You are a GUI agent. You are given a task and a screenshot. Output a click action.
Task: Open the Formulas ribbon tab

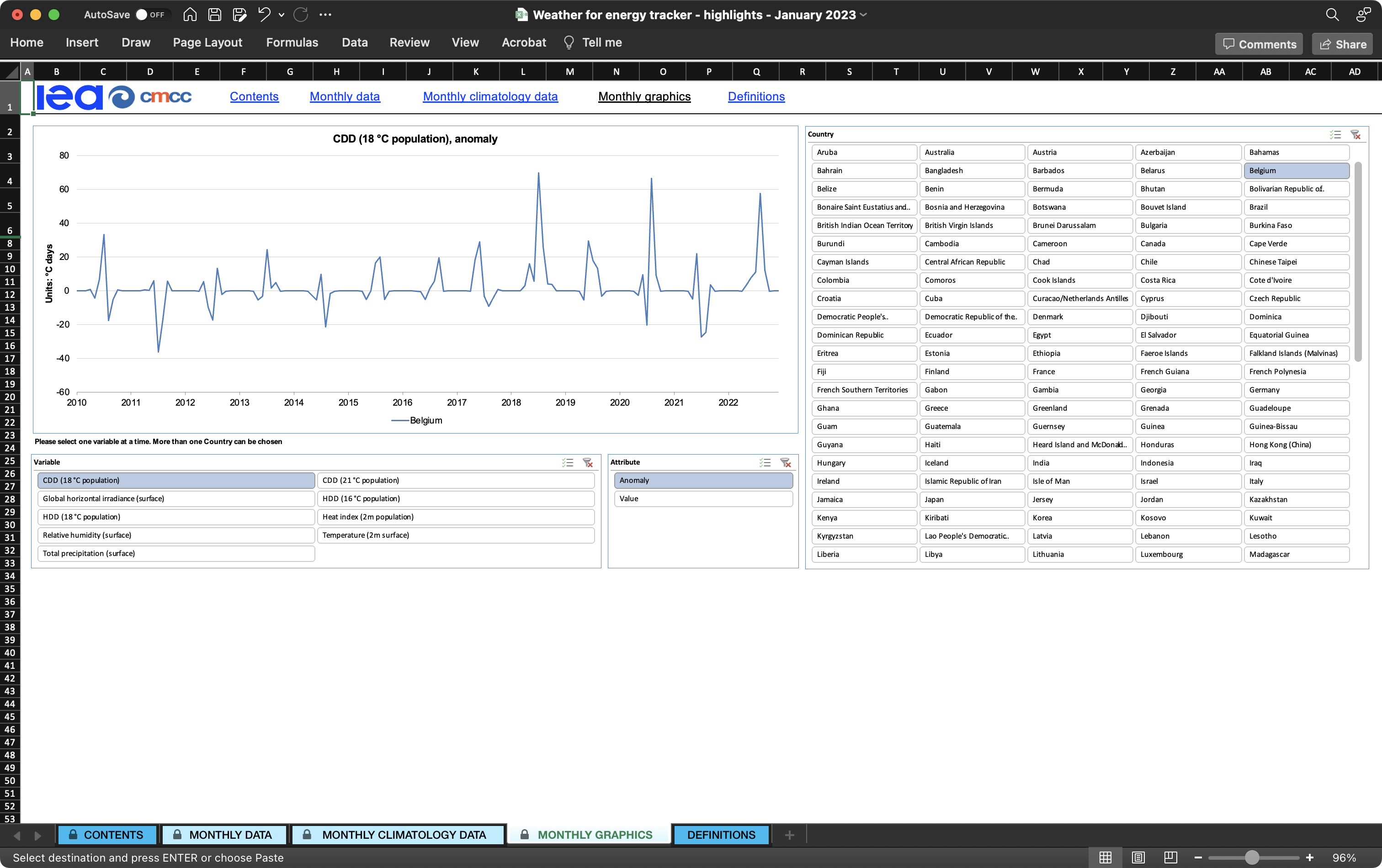[x=292, y=42]
